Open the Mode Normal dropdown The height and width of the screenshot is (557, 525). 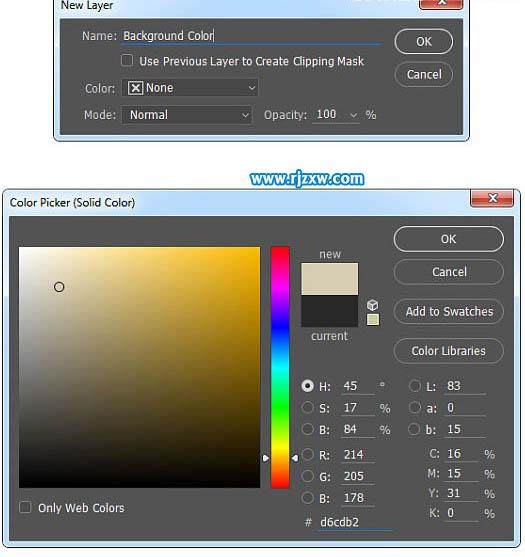(x=187, y=115)
